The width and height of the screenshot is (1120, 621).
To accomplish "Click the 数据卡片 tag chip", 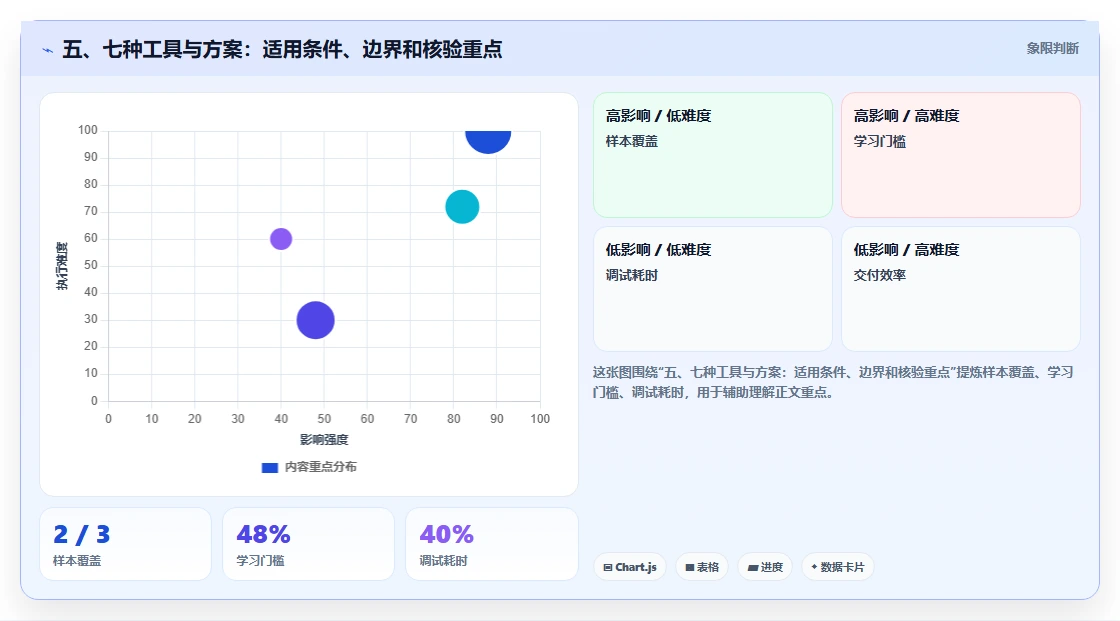I will (838, 567).
